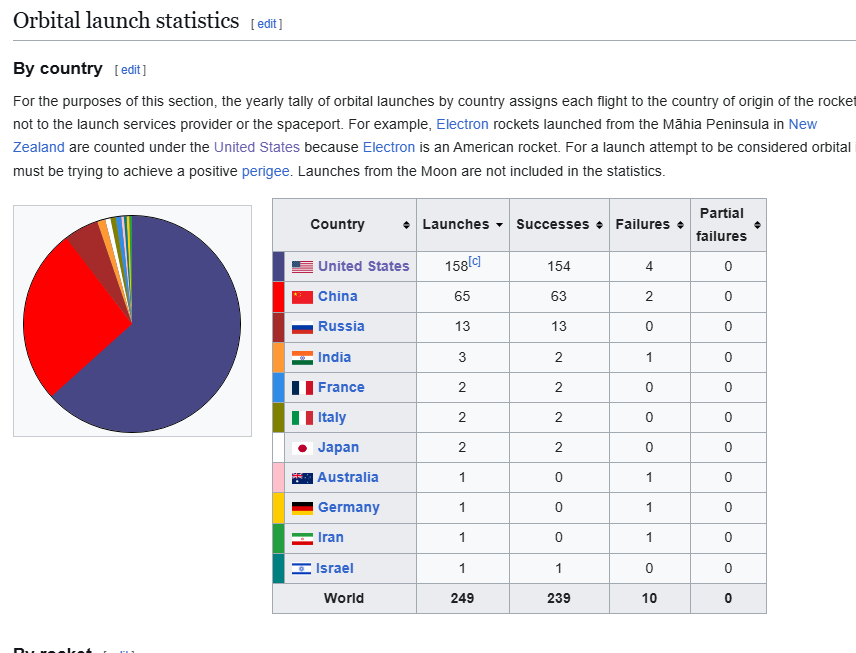This screenshot has width=856, height=653.
Task: Open the Iran country link
Action: pos(331,538)
